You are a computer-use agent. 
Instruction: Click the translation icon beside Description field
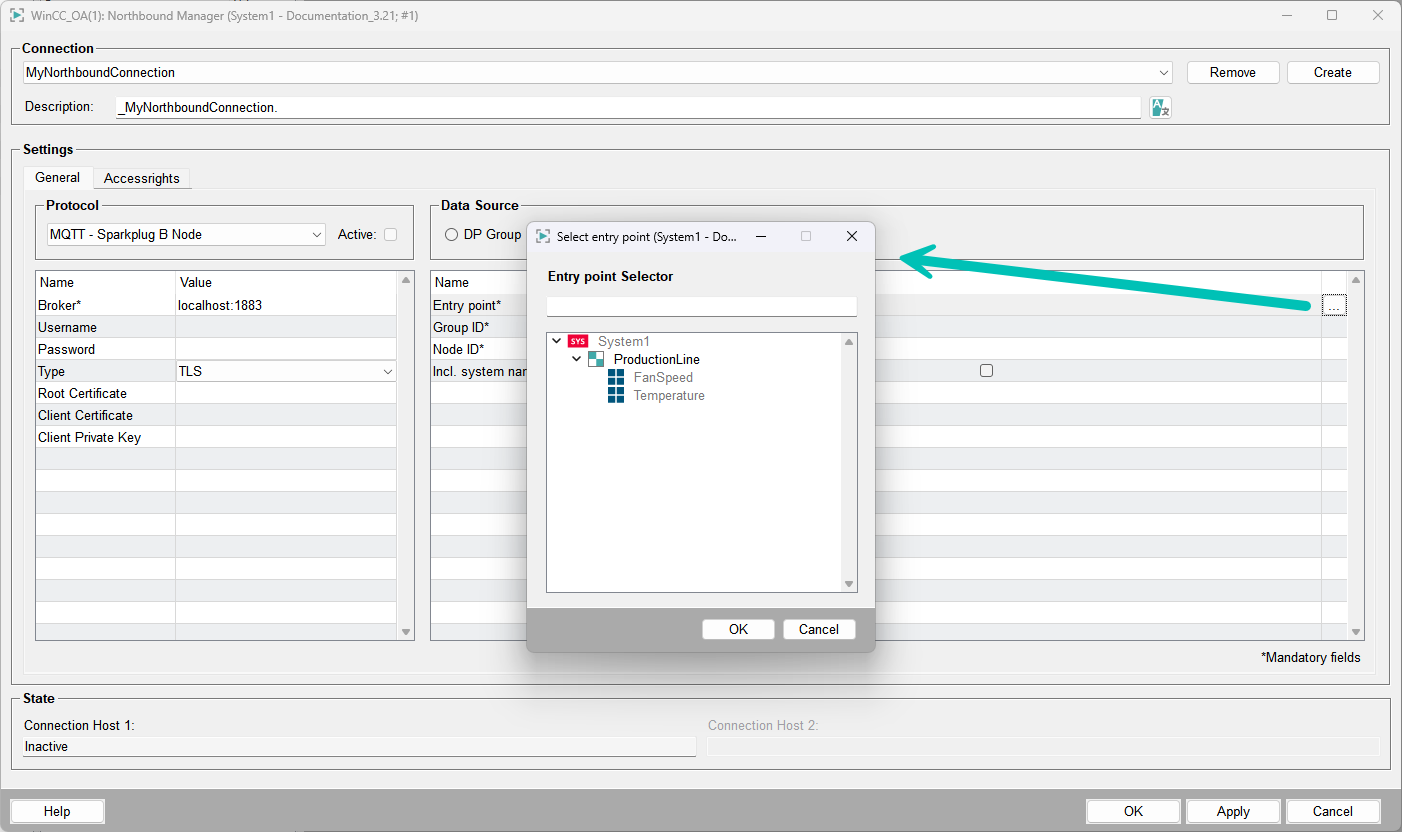point(1160,107)
